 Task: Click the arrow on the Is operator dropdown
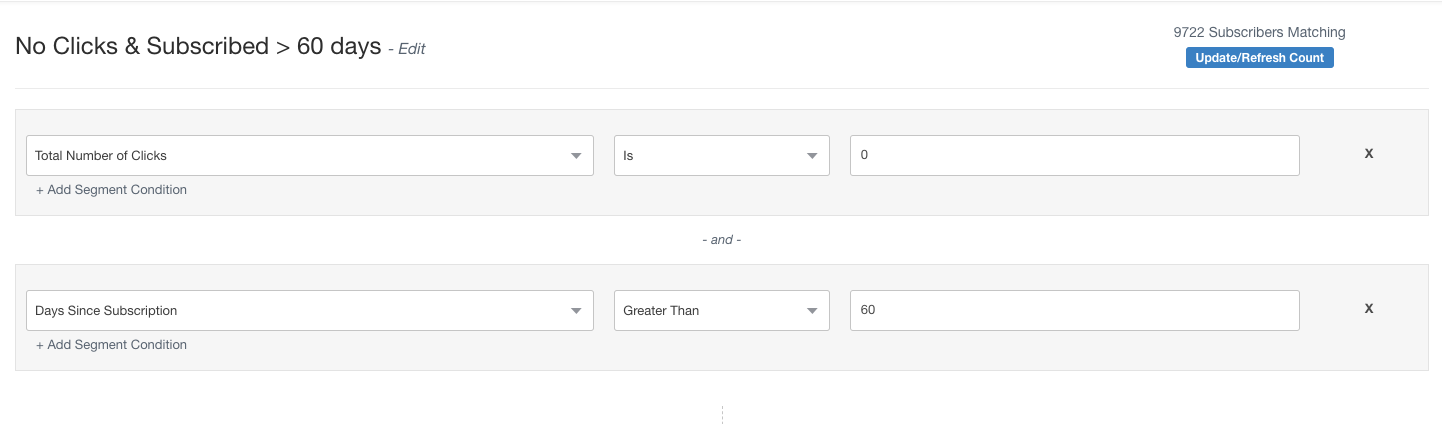812,156
